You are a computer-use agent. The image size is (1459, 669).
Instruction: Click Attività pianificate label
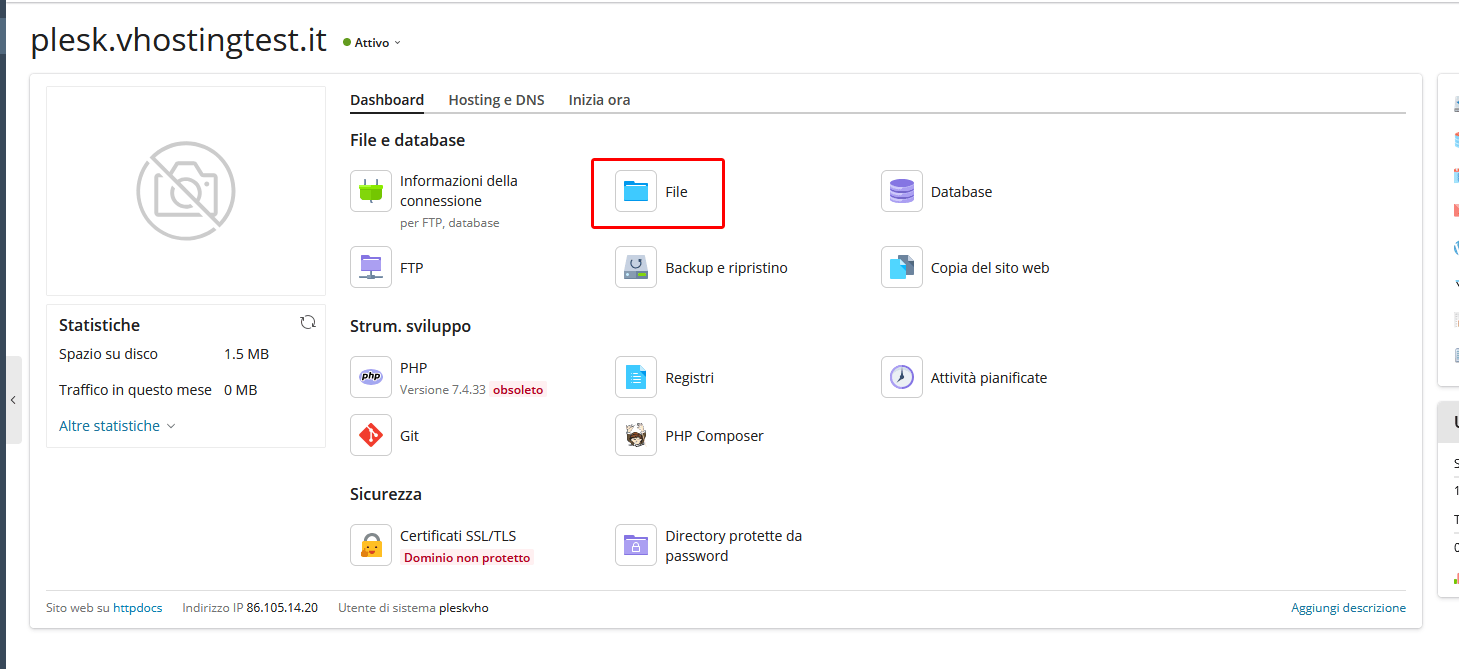[989, 378]
